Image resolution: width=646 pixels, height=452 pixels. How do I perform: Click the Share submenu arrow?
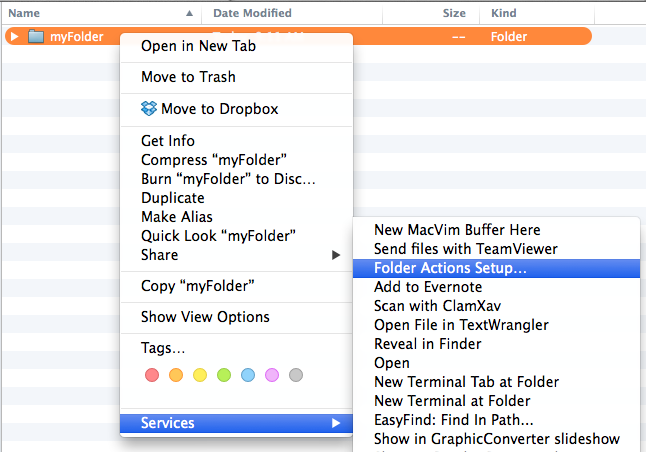click(336, 255)
